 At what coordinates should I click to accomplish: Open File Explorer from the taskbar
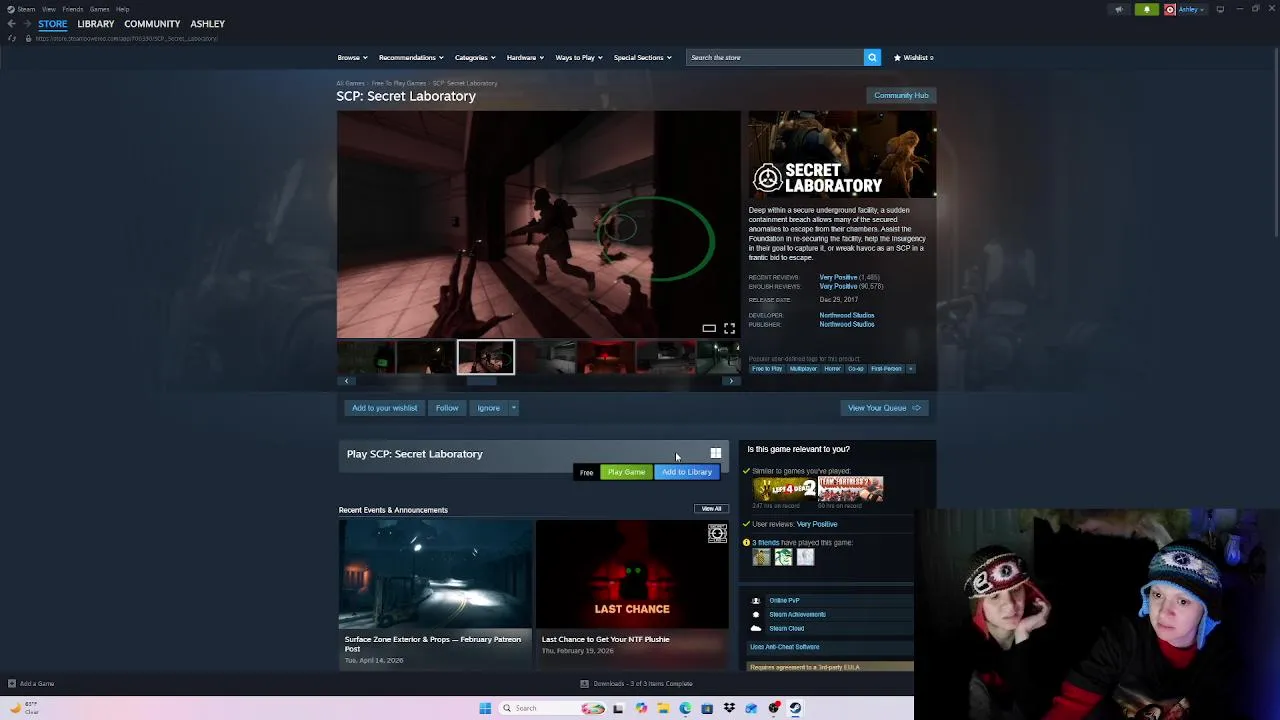tap(663, 708)
